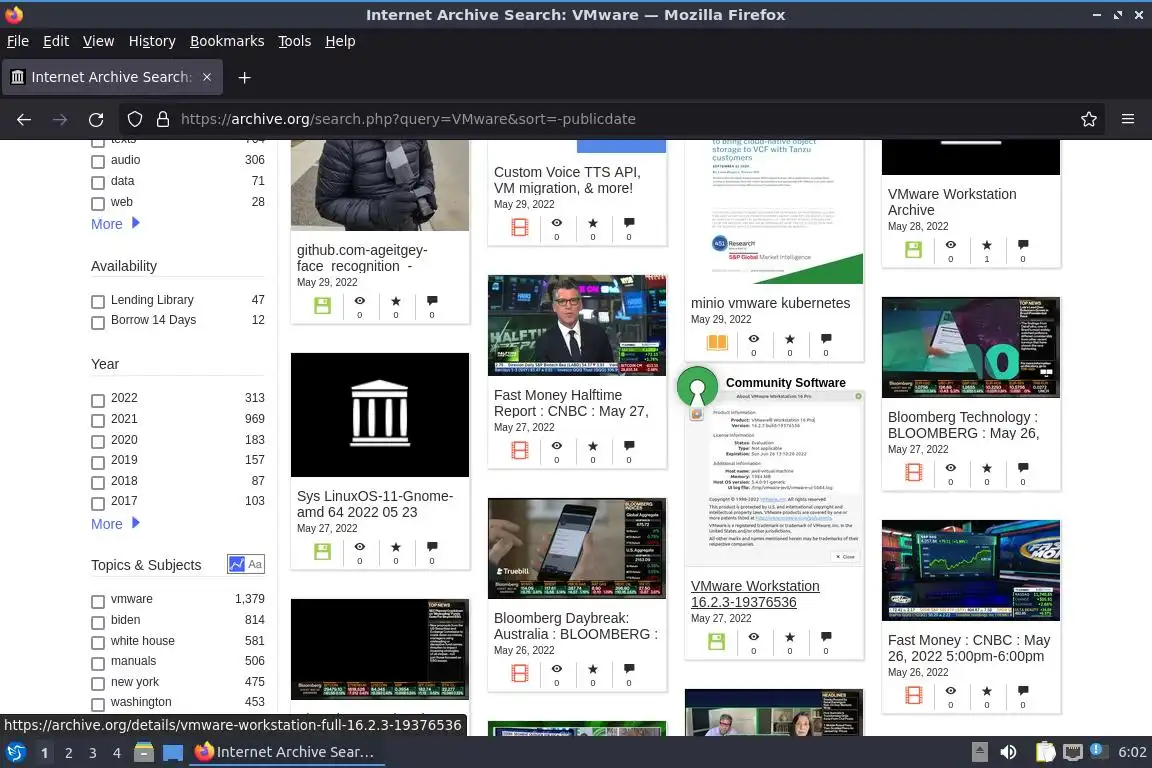Open the Edit menu
The width and height of the screenshot is (1152, 768).
[x=56, y=41]
